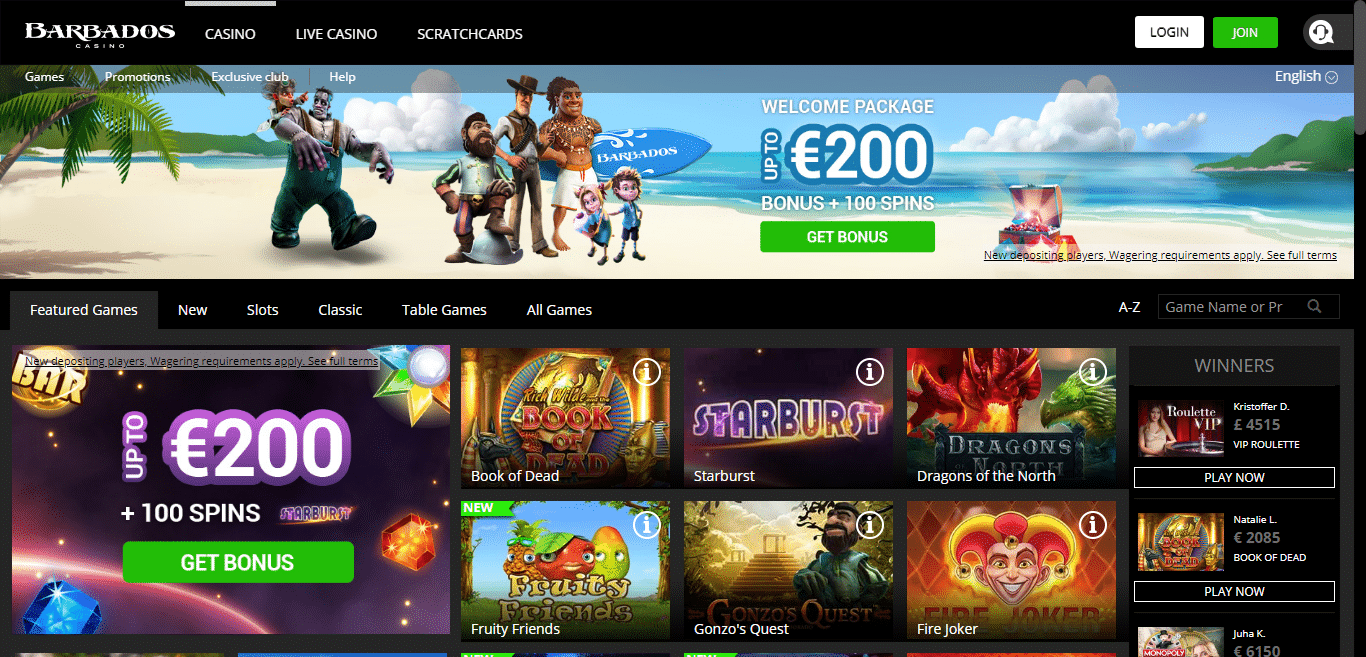
Task: Sort games using the A-Z option
Action: pos(1129,307)
